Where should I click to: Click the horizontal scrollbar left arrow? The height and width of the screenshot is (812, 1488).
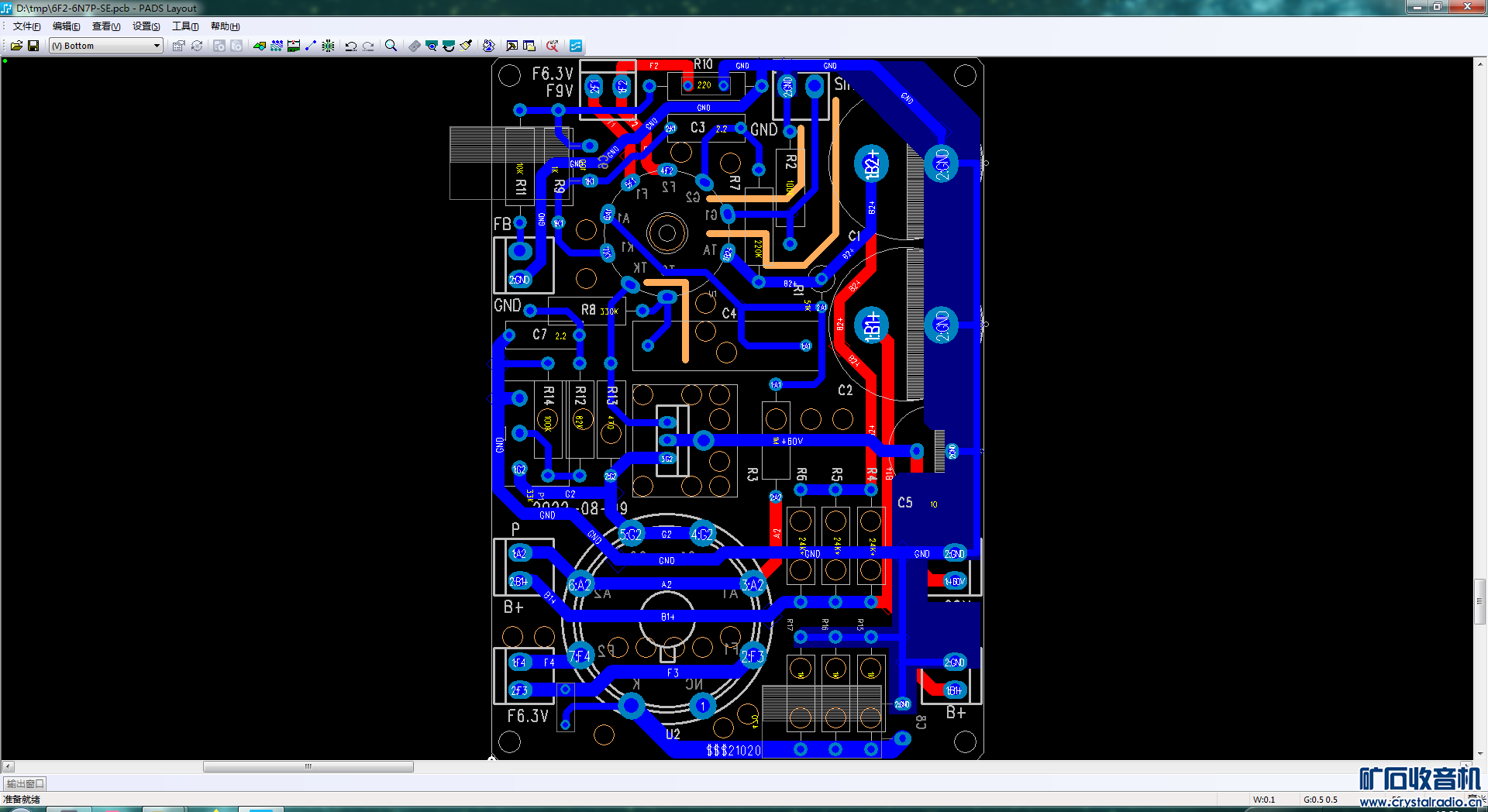point(8,767)
